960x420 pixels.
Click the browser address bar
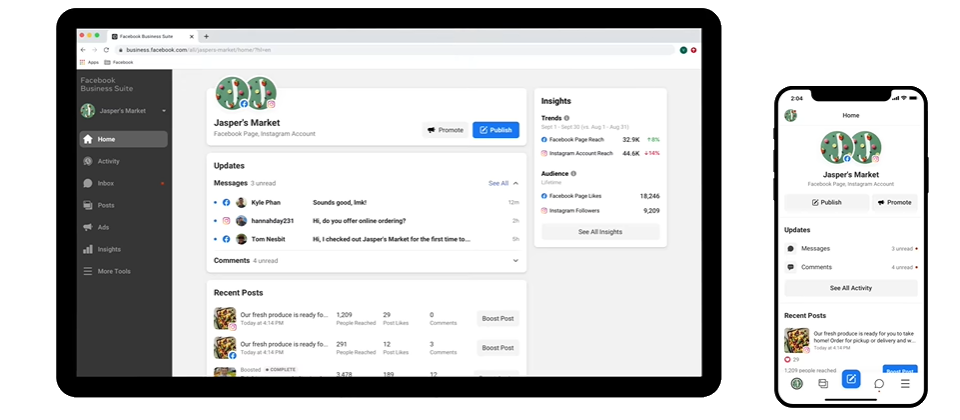click(x=395, y=50)
